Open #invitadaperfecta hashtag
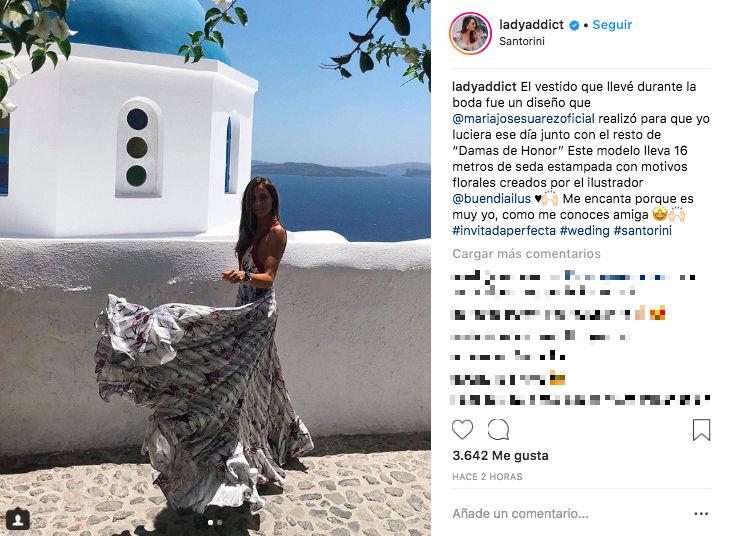This screenshot has height=536, width=730. tap(504, 231)
